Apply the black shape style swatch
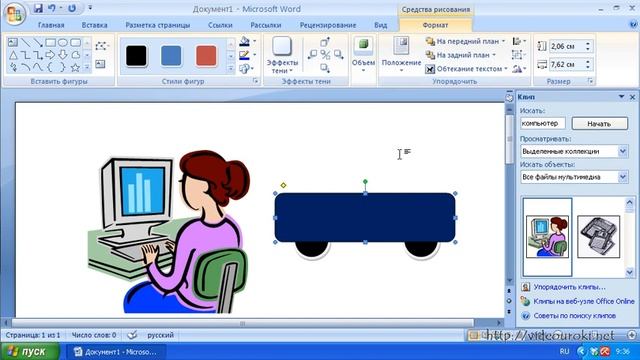 pos(136,56)
